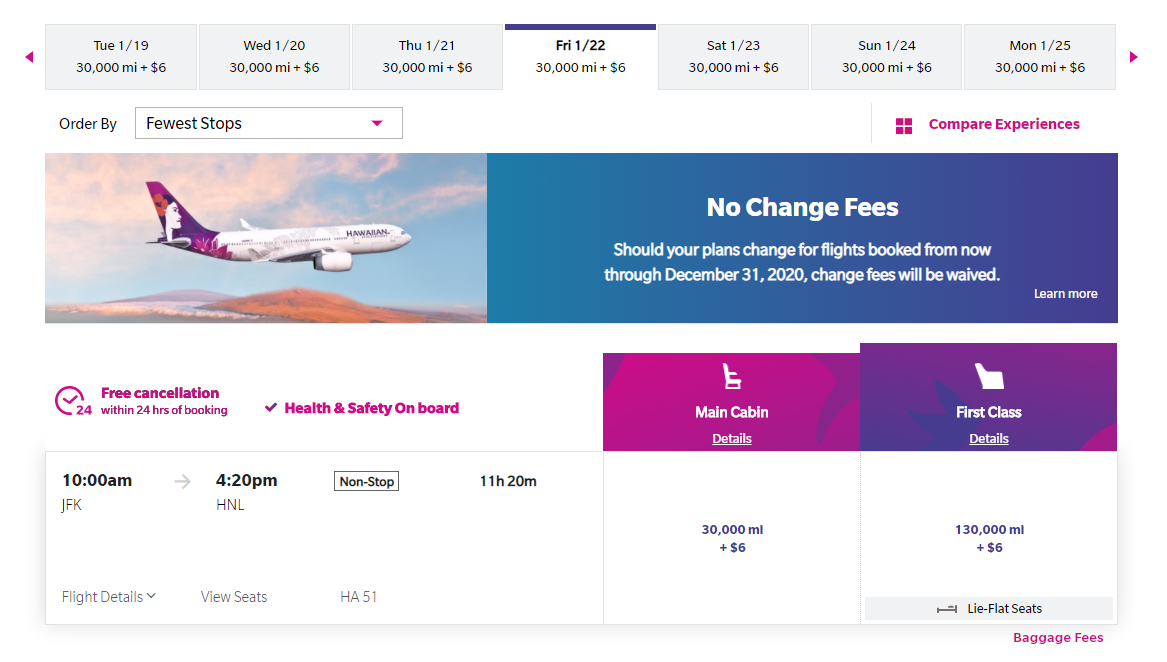Open the Baggage Fees link
The image size is (1167, 662).
[1058, 637]
